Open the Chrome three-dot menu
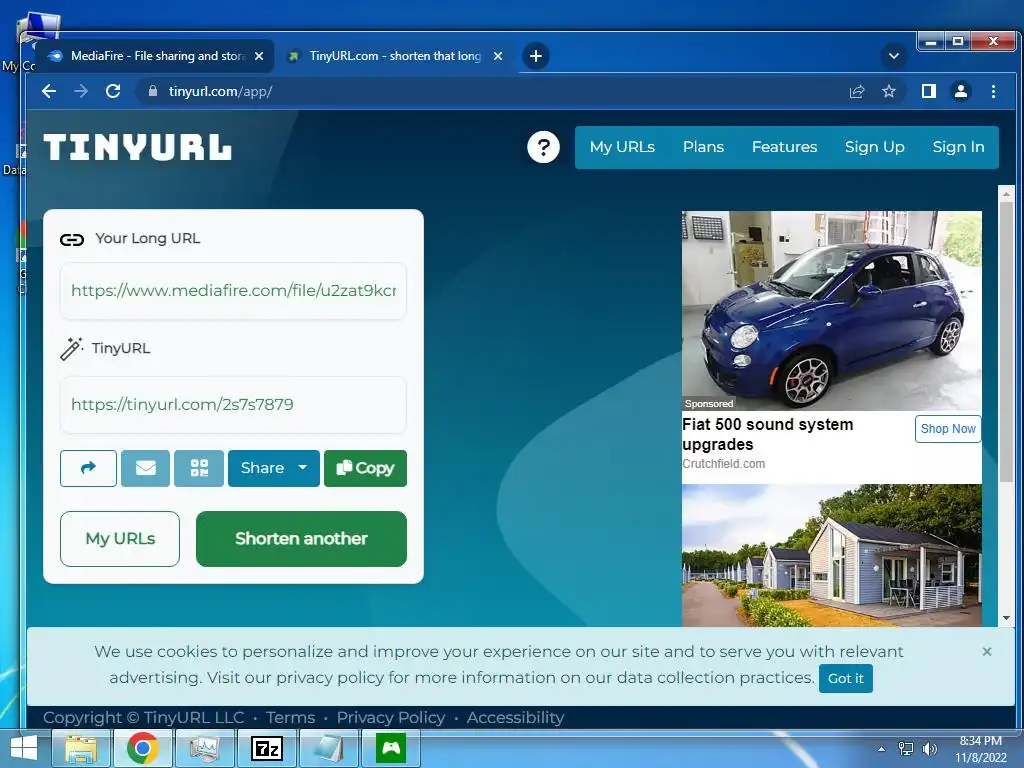This screenshot has width=1024, height=768. pos(993,91)
